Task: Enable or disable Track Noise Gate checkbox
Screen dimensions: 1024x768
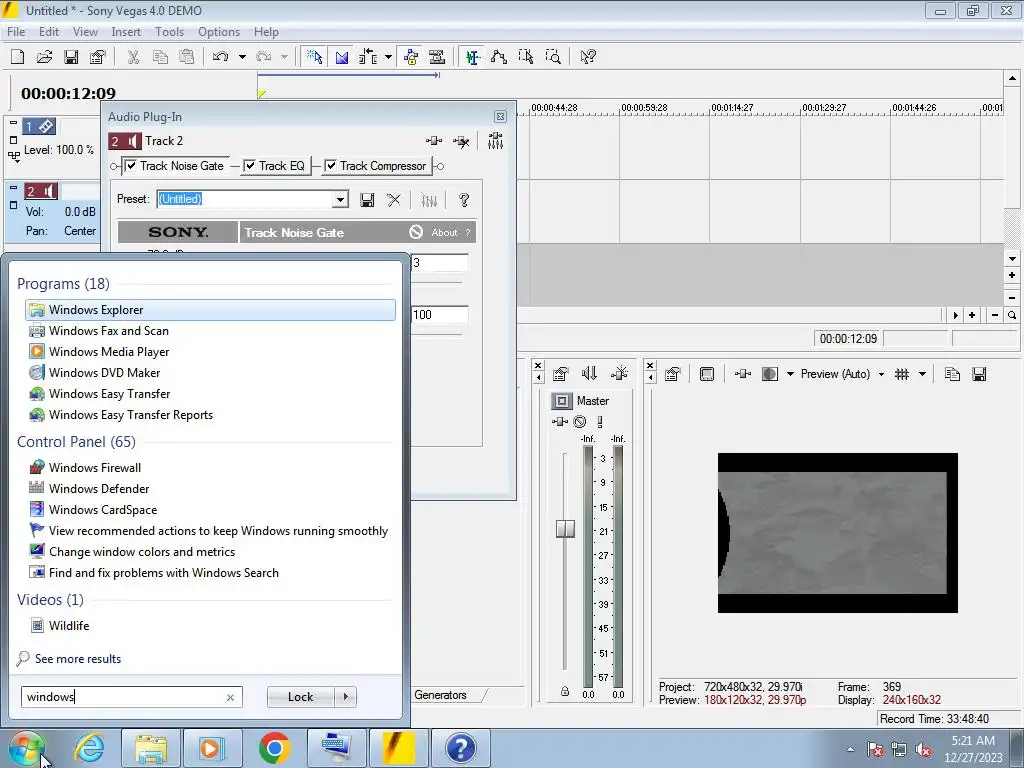Action: coord(131,166)
